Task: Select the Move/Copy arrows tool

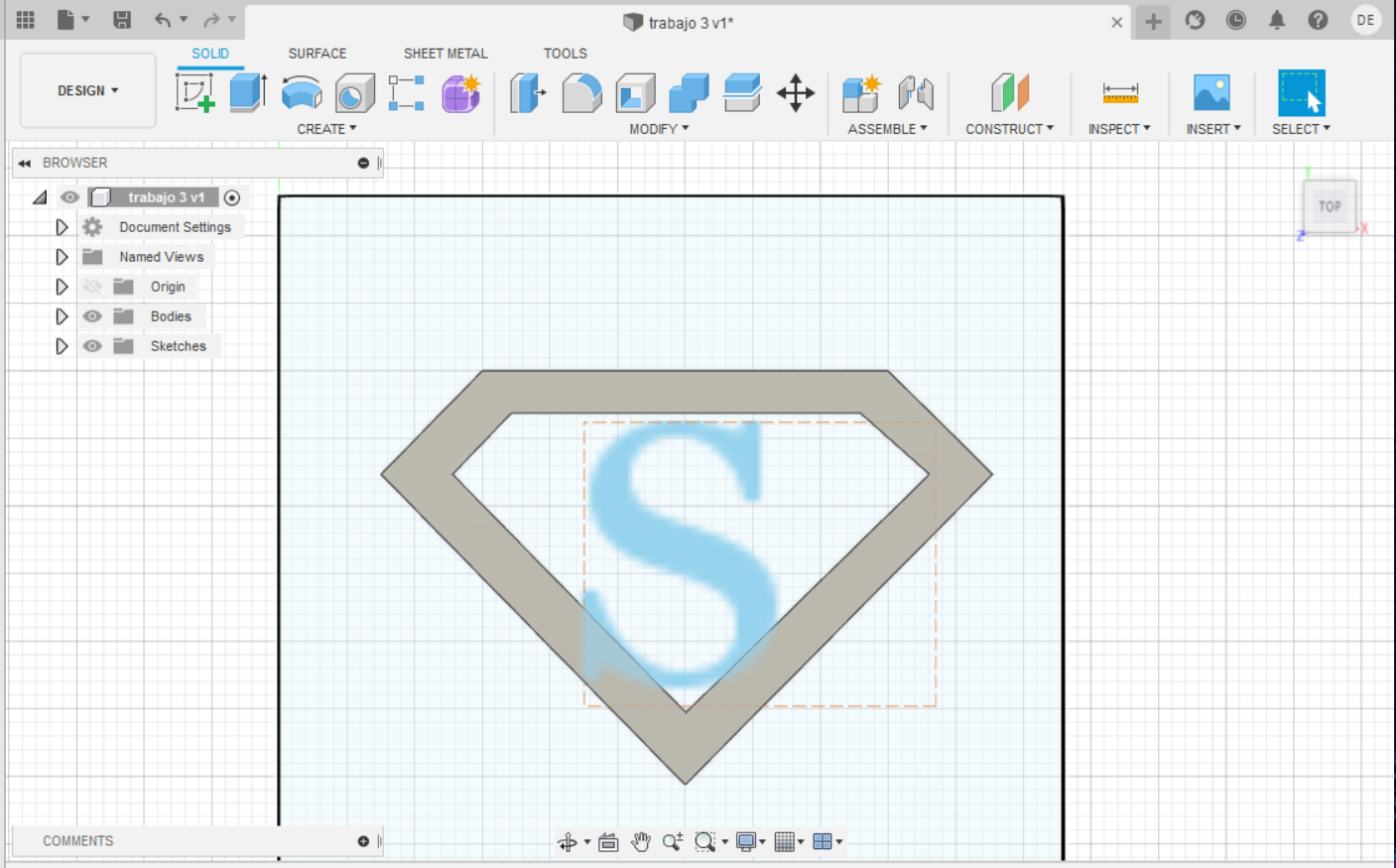Action: click(x=796, y=93)
